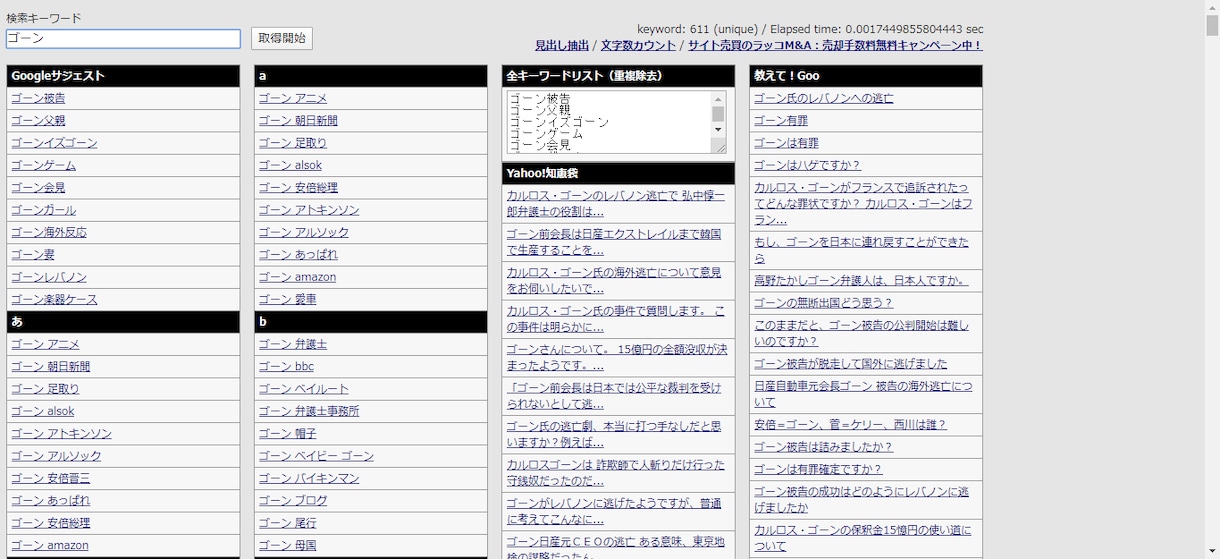Click ゴーン 足取り under the あ section
The image size is (1220, 559).
(45, 389)
